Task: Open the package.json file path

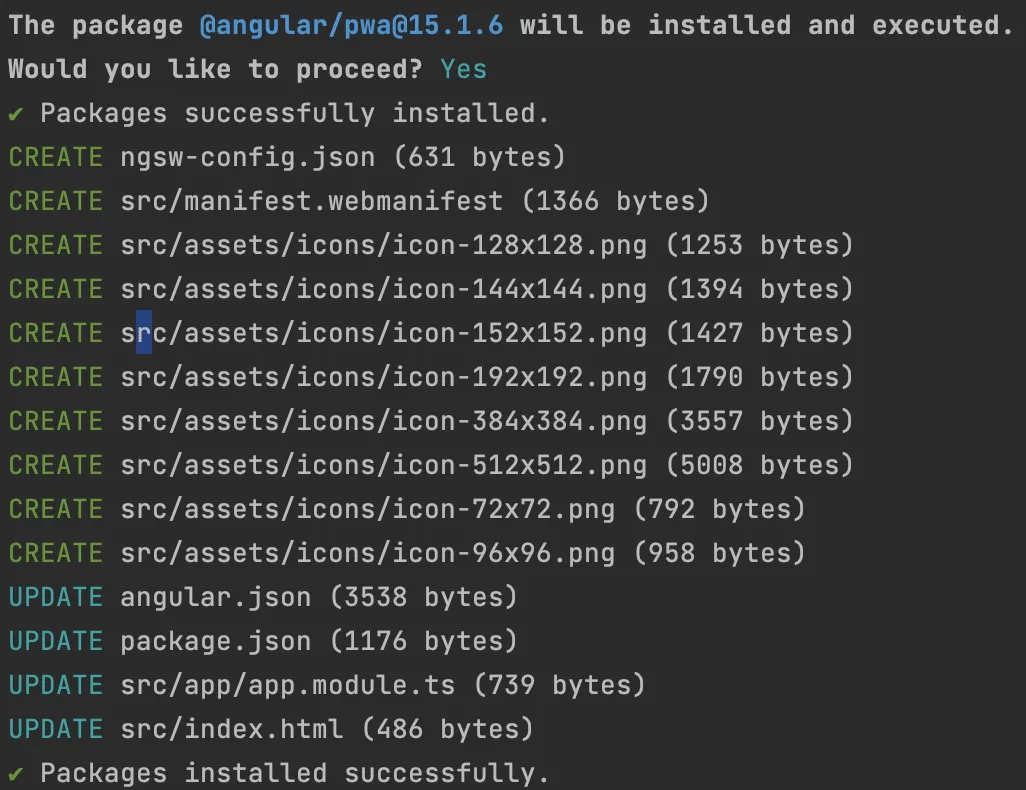Action: [215, 642]
